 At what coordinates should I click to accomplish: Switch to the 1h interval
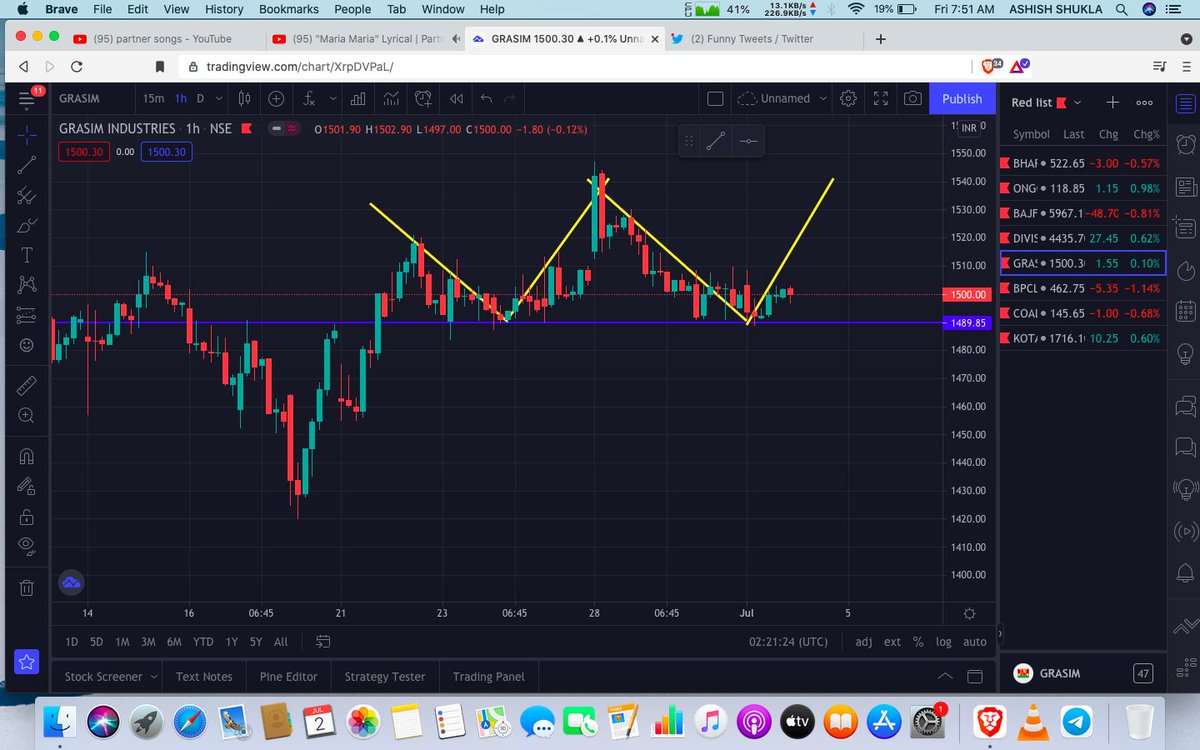pyautogui.click(x=180, y=98)
